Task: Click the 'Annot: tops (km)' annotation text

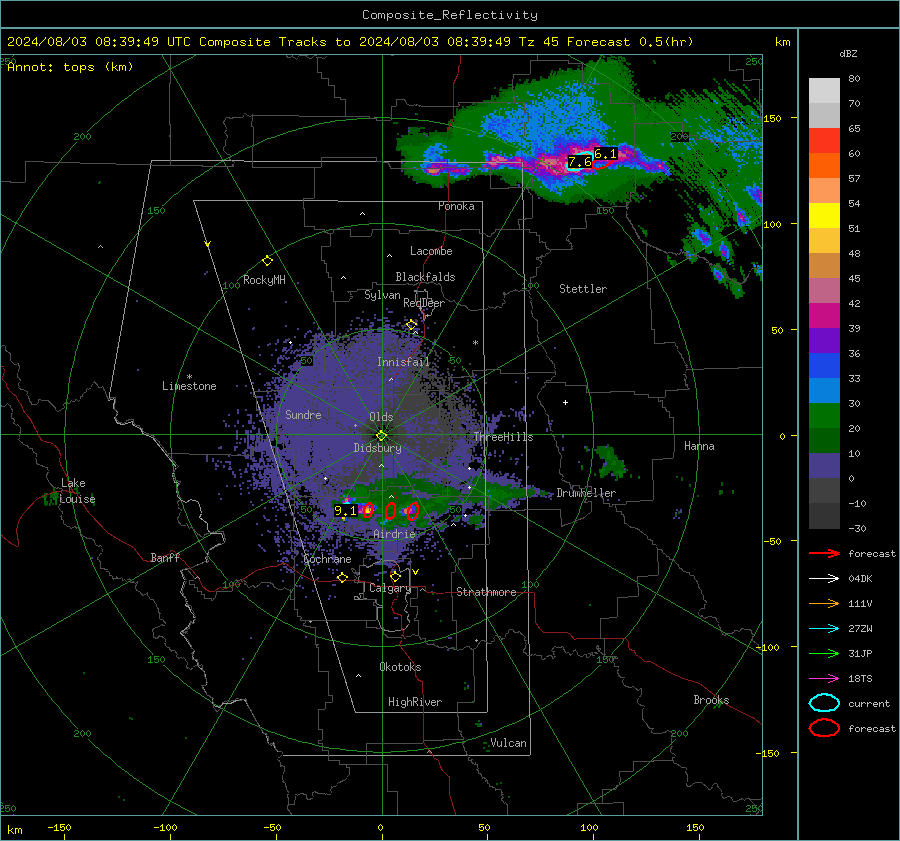Action: (70, 67)
